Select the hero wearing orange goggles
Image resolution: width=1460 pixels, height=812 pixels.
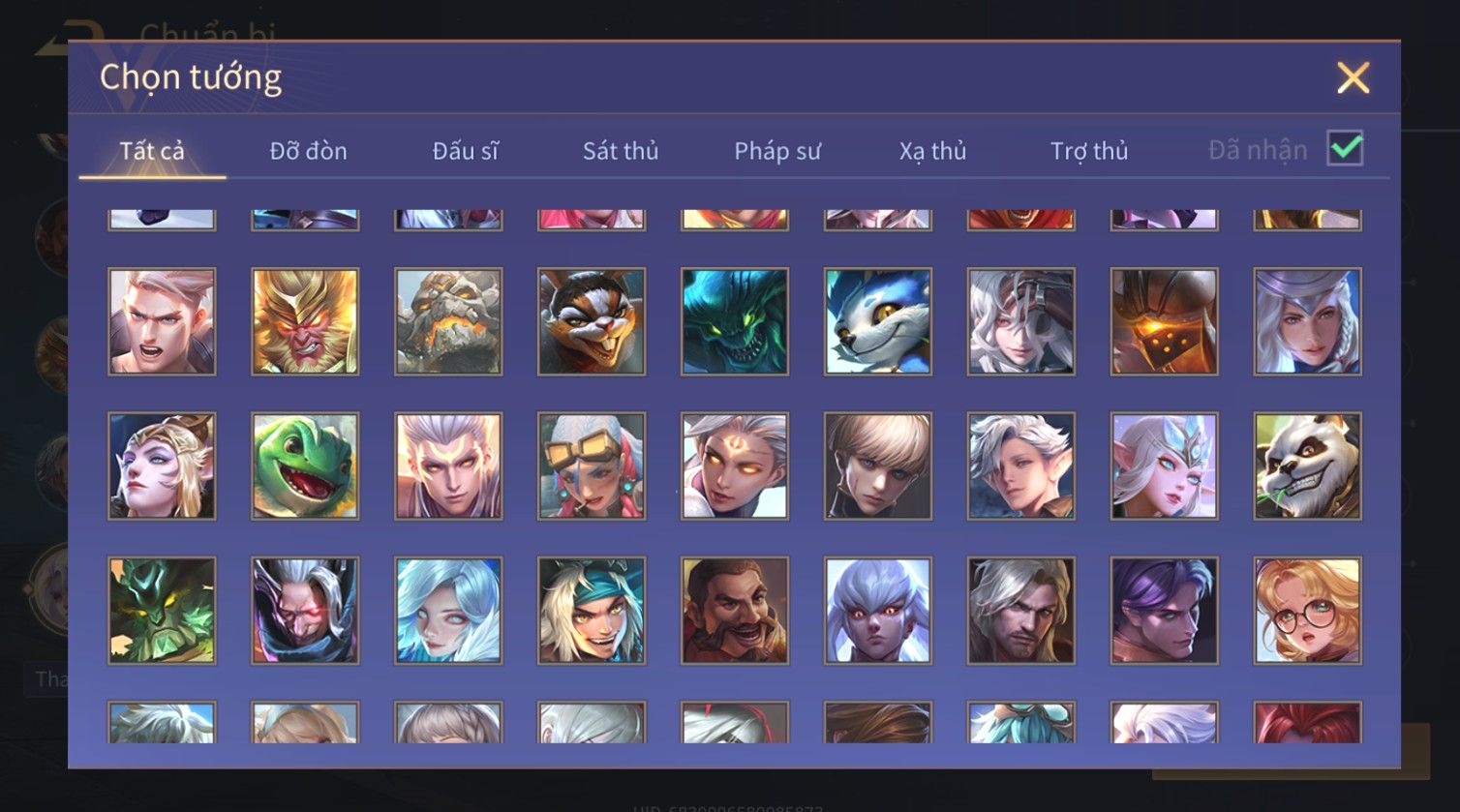[x=592, y=466]
